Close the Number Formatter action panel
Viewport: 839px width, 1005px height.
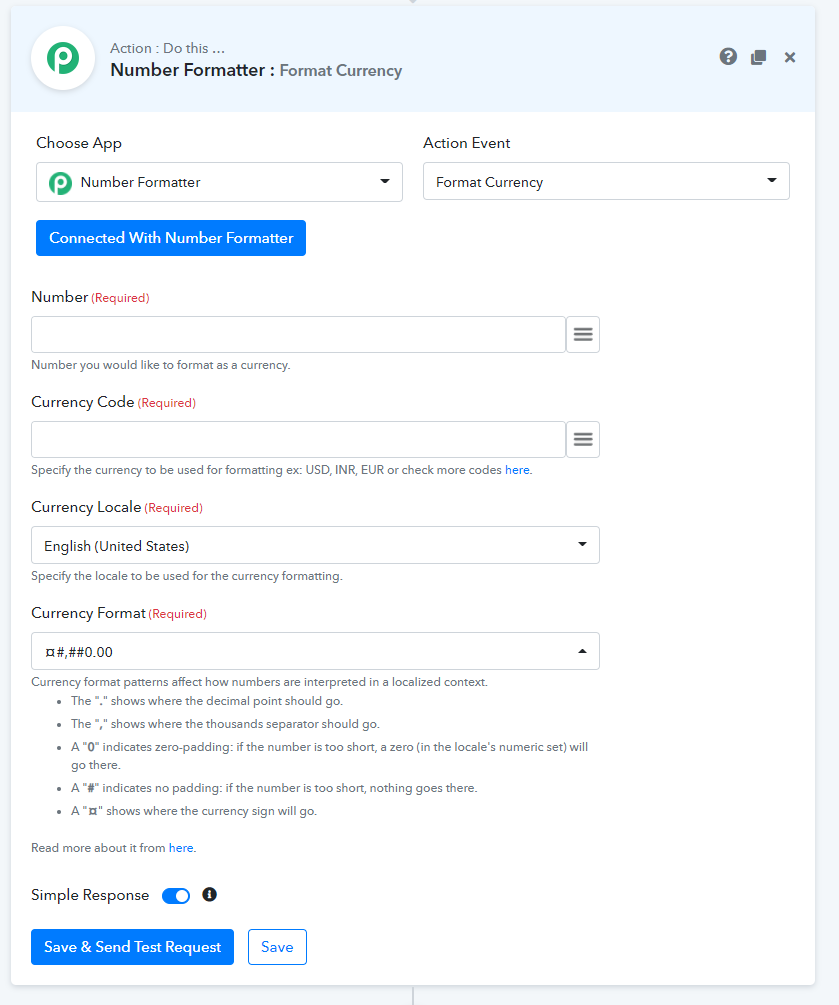click(790, 58)
